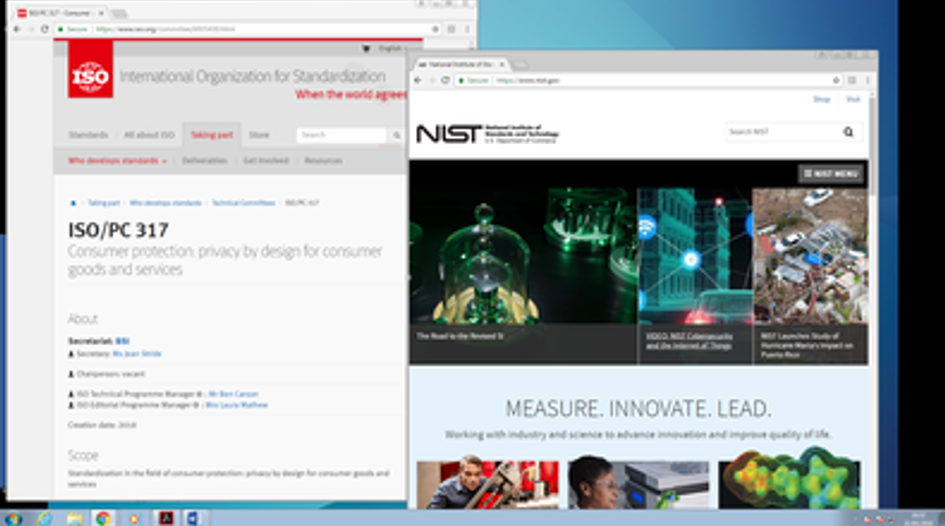Open File Explorer from the taskbar
The image size is (945, 526).
(75, 518)
